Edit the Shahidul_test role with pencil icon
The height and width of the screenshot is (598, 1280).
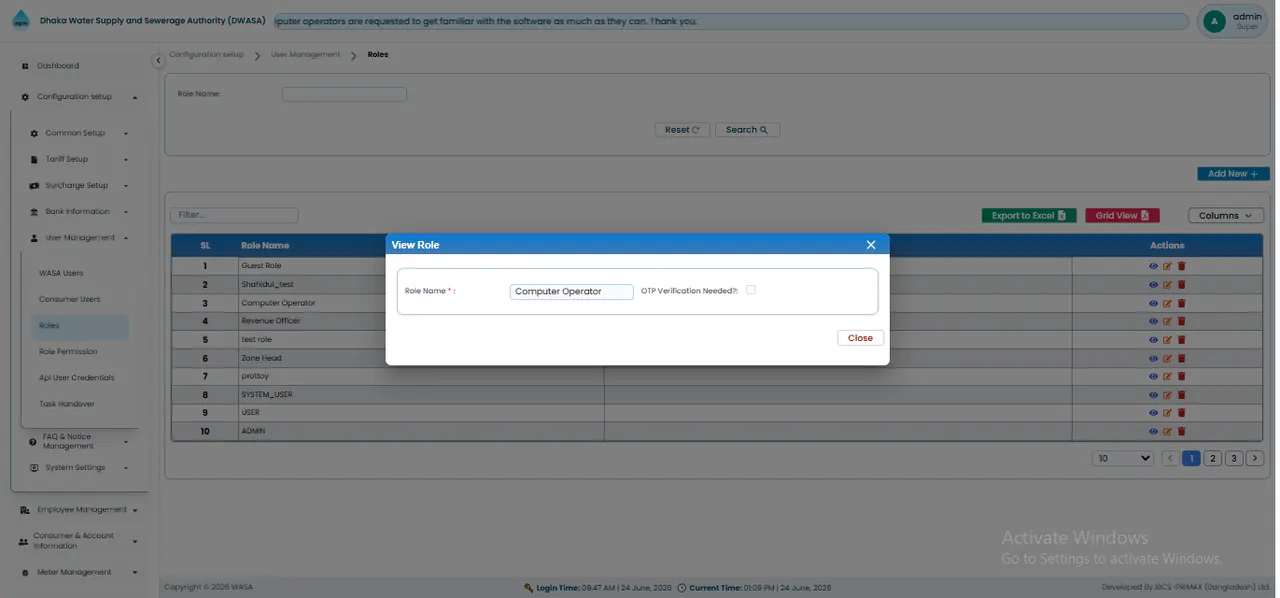click(1167, 285)
